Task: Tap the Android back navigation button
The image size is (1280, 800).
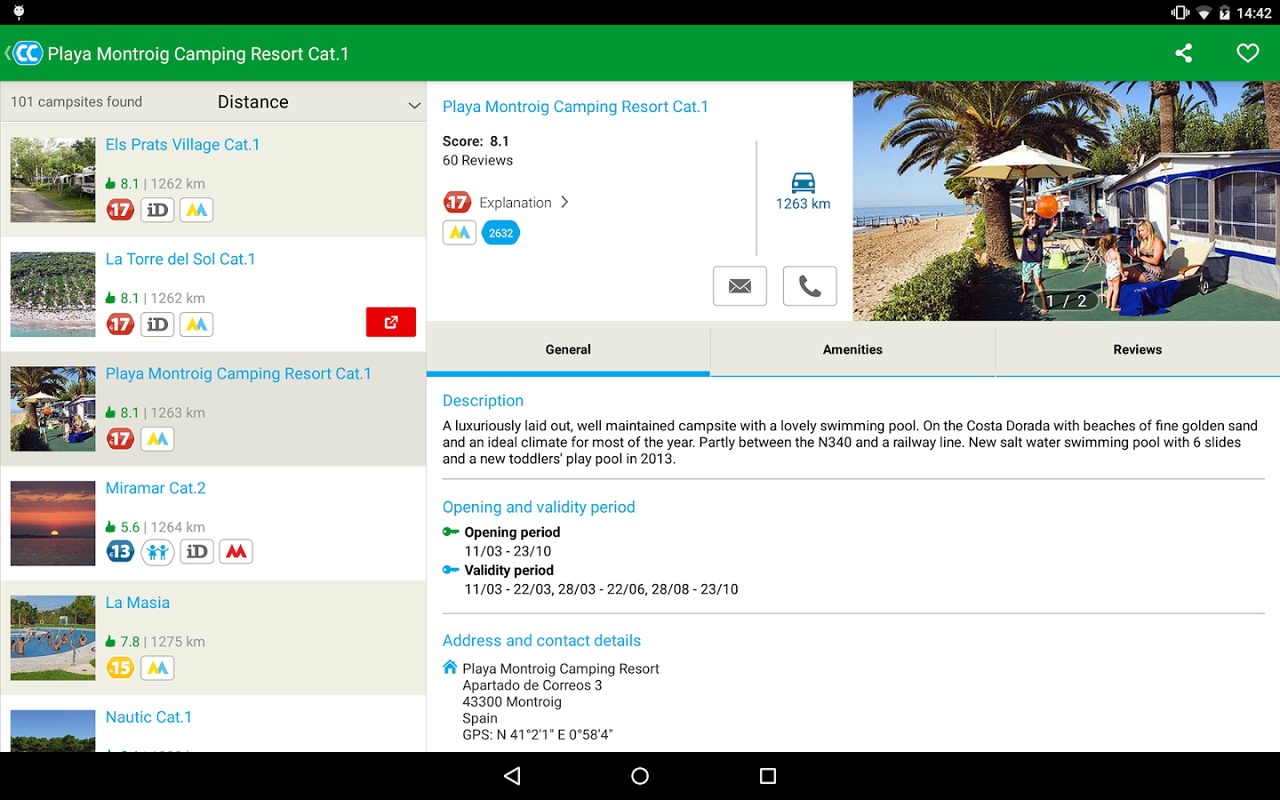Action: (x=512, y=776)
